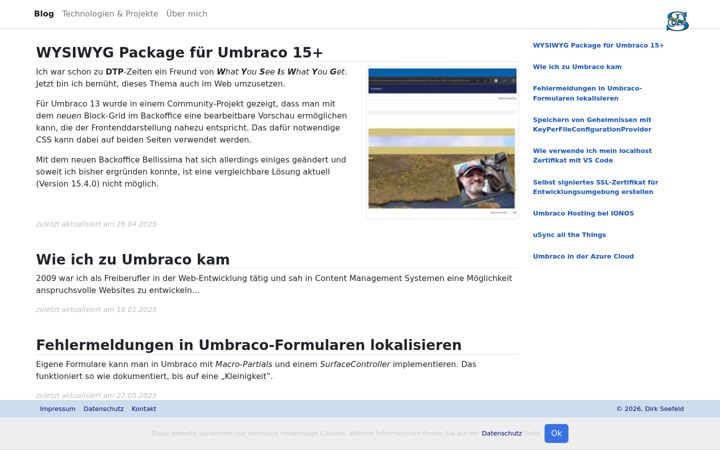Image resolution: width=720 pixels, height=450 pixels.
Task: Open the Blog menu item
Action: point(44,14)
